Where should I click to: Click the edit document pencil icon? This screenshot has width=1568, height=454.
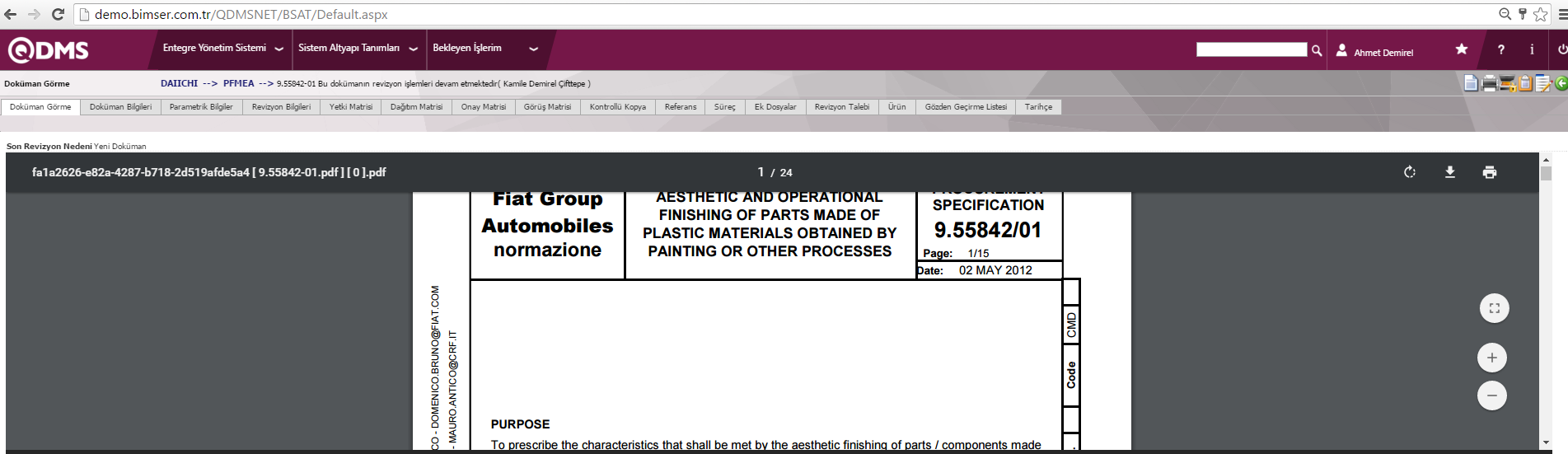pyautogui.click(x=1543, y=83)
